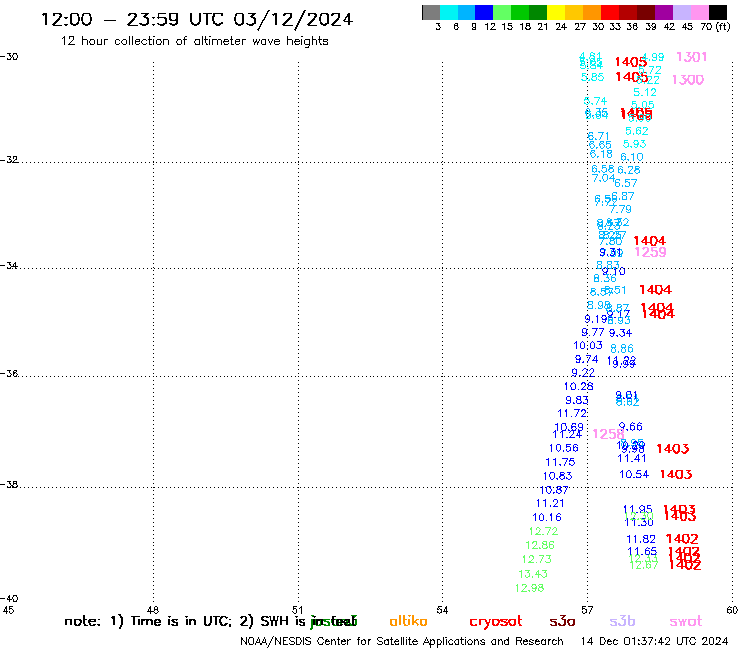Select the 'cryosat' satellite legend label
Screen dimensions: 740x650
click(x=496, y=621)
